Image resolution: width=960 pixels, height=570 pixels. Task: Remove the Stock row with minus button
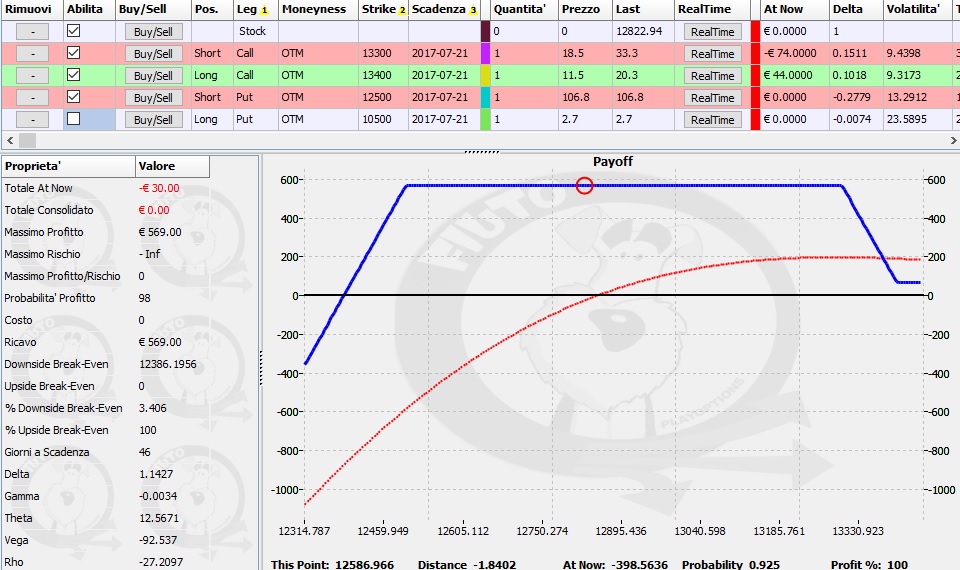click(32, 32)
